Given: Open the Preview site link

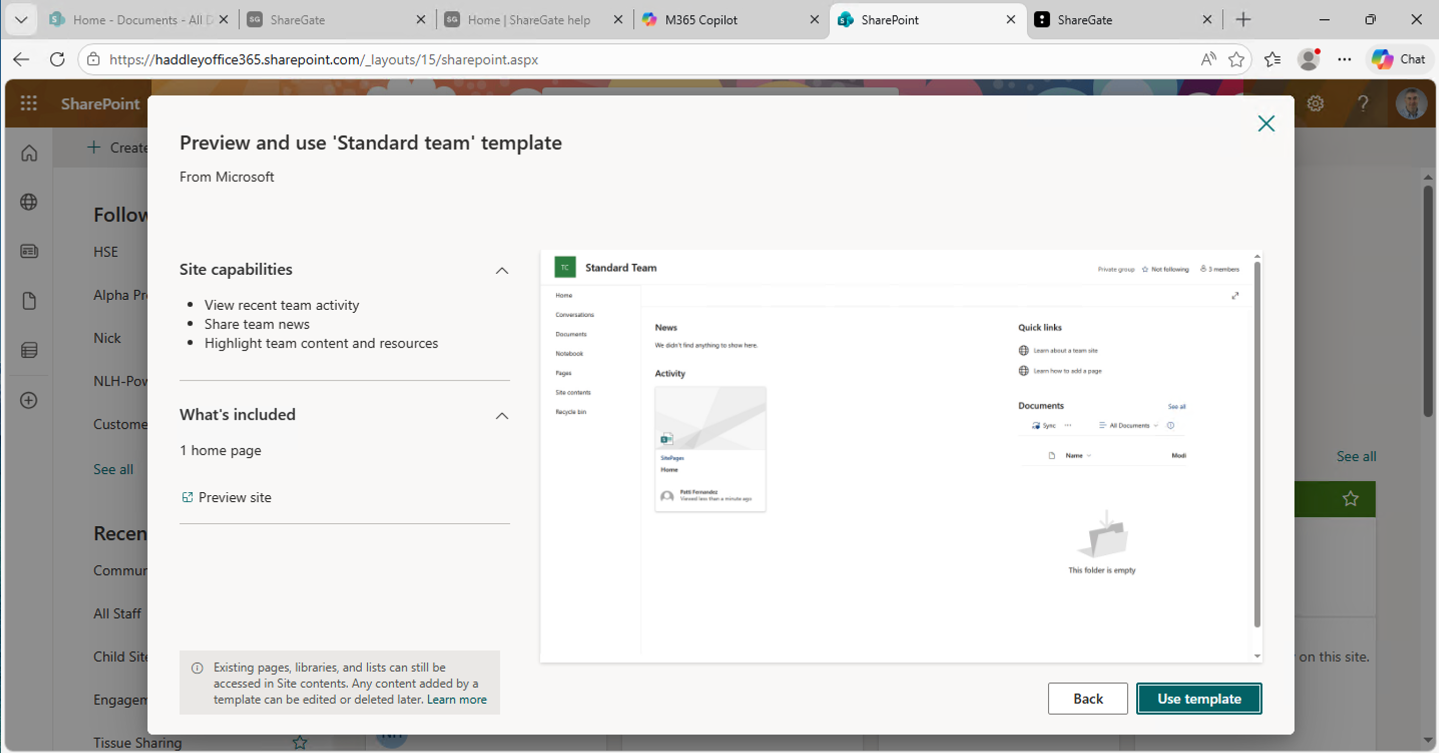Looking at the screenshot, I should pos(226,497).
